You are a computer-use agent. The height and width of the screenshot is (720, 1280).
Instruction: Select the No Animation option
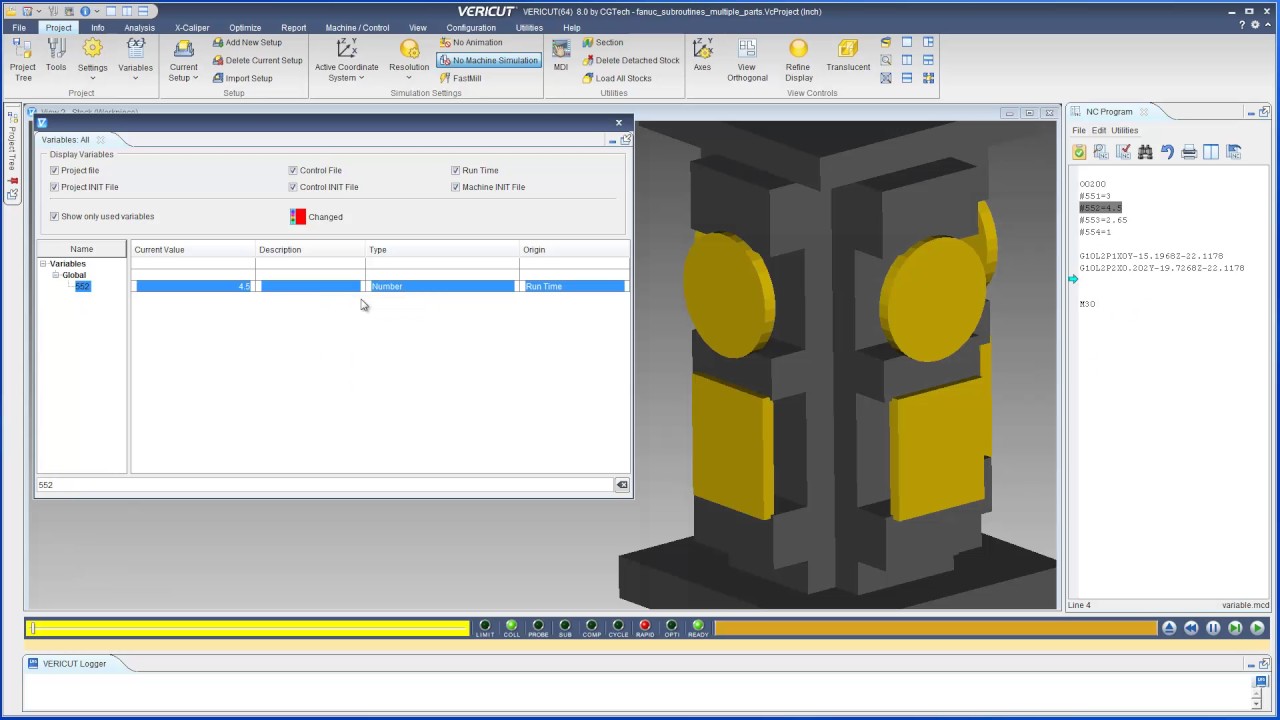(x=471, y=43)
